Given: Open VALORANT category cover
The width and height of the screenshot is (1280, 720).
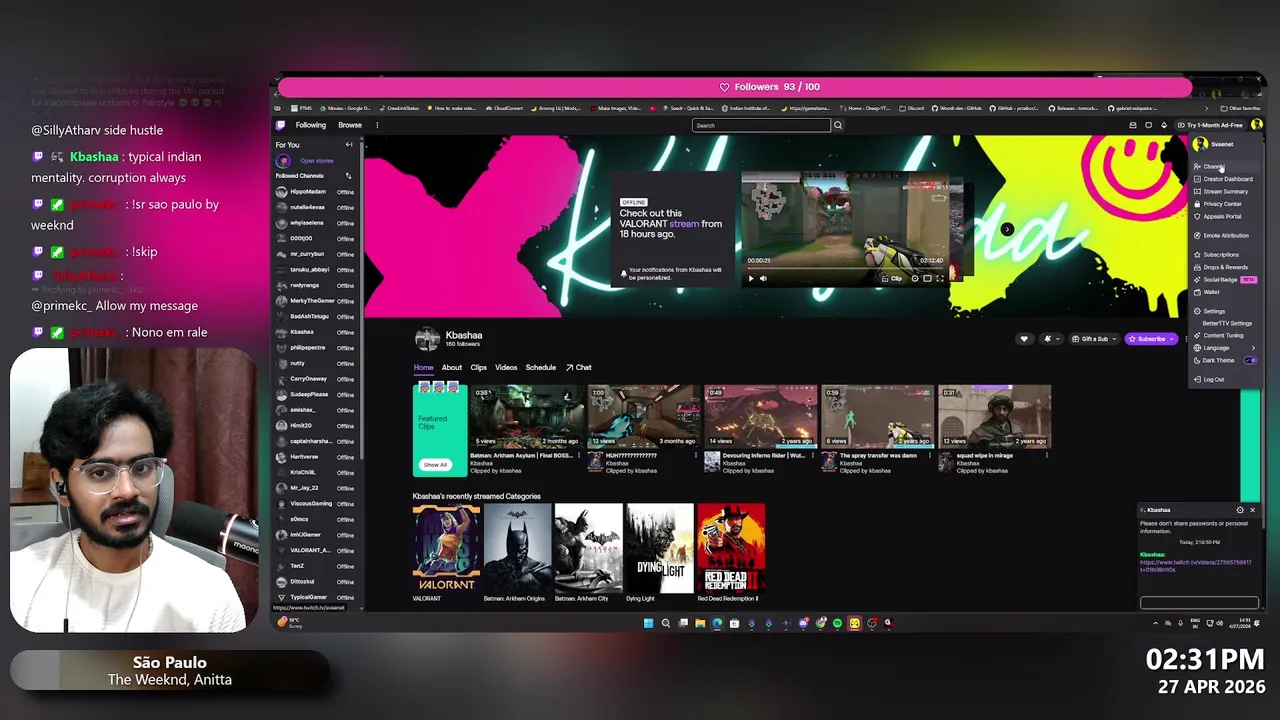Looking at the screenshot, I should pos(446,548).
